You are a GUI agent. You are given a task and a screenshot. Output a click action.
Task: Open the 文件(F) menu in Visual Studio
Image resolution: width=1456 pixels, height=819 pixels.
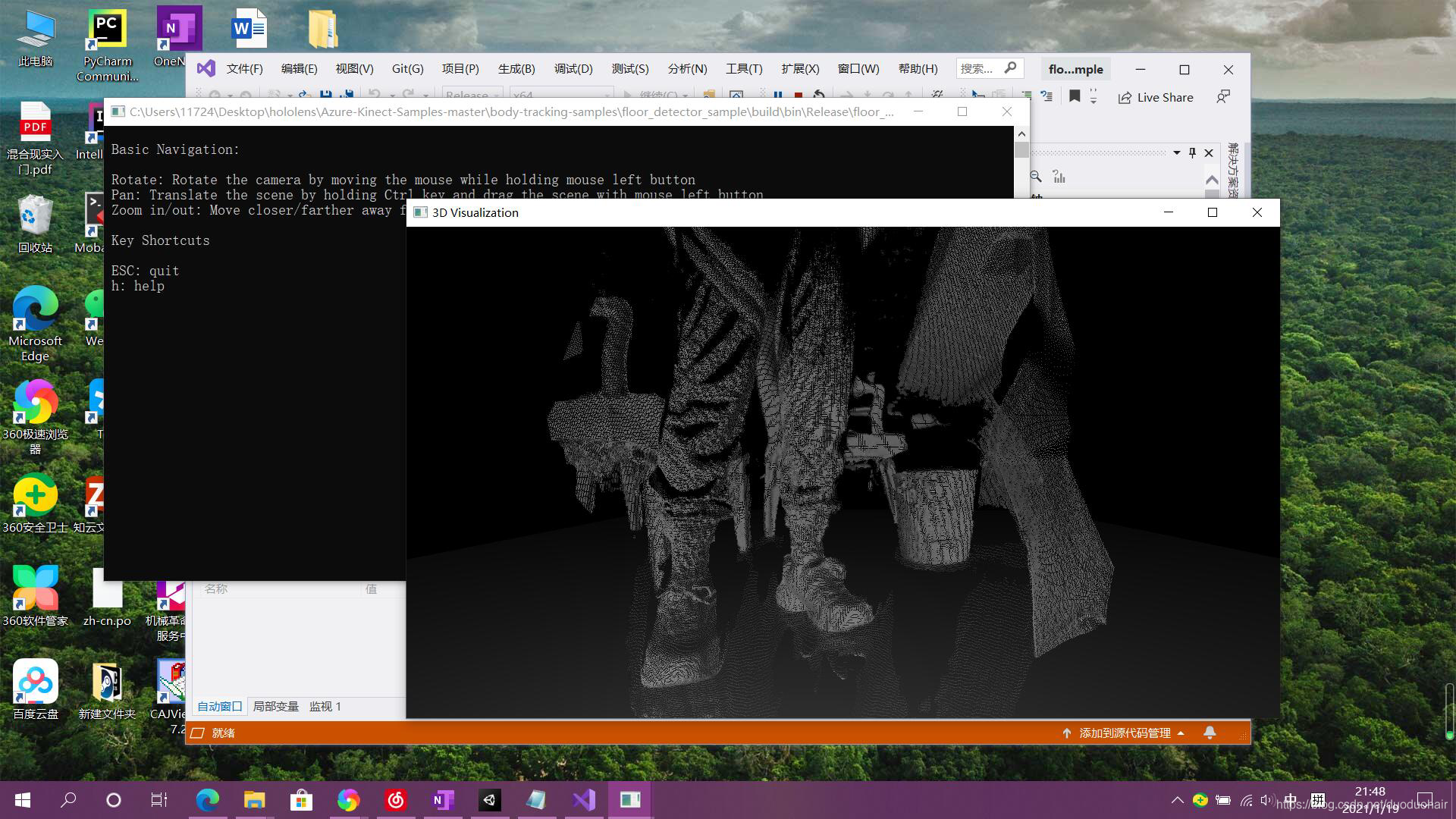pyautogui.click(x=244, y=69)
